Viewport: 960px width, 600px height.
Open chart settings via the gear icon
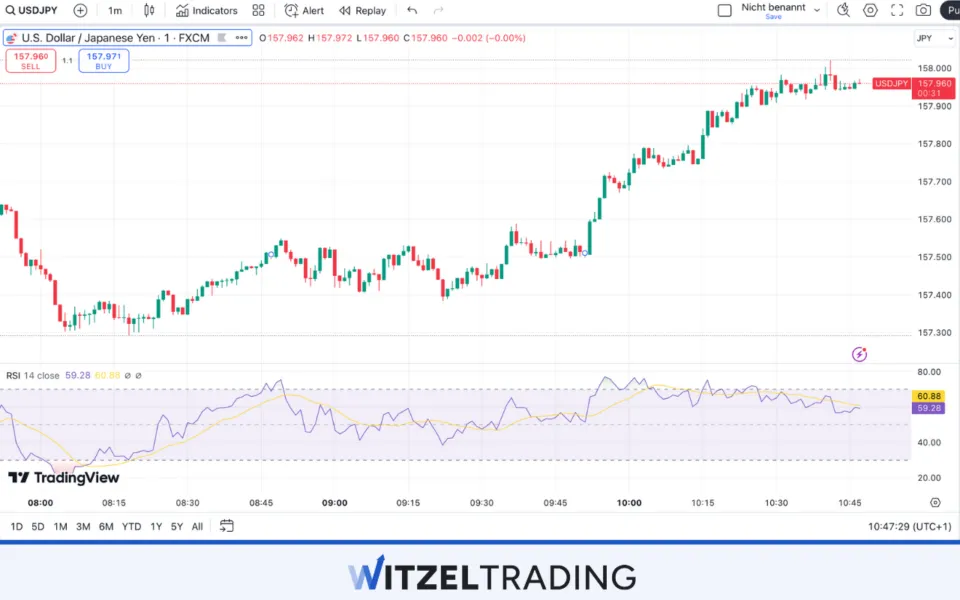(869, 10)
